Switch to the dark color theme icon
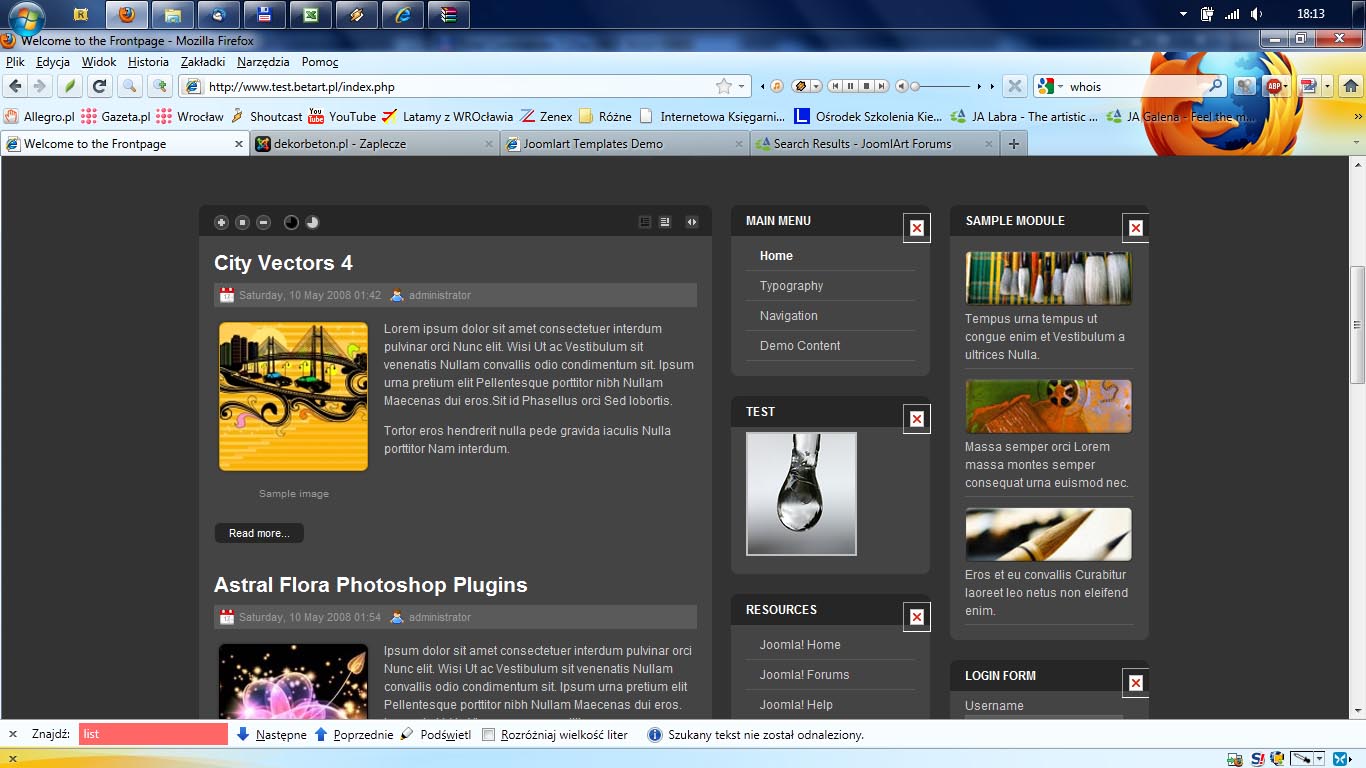 click(291, 222)
